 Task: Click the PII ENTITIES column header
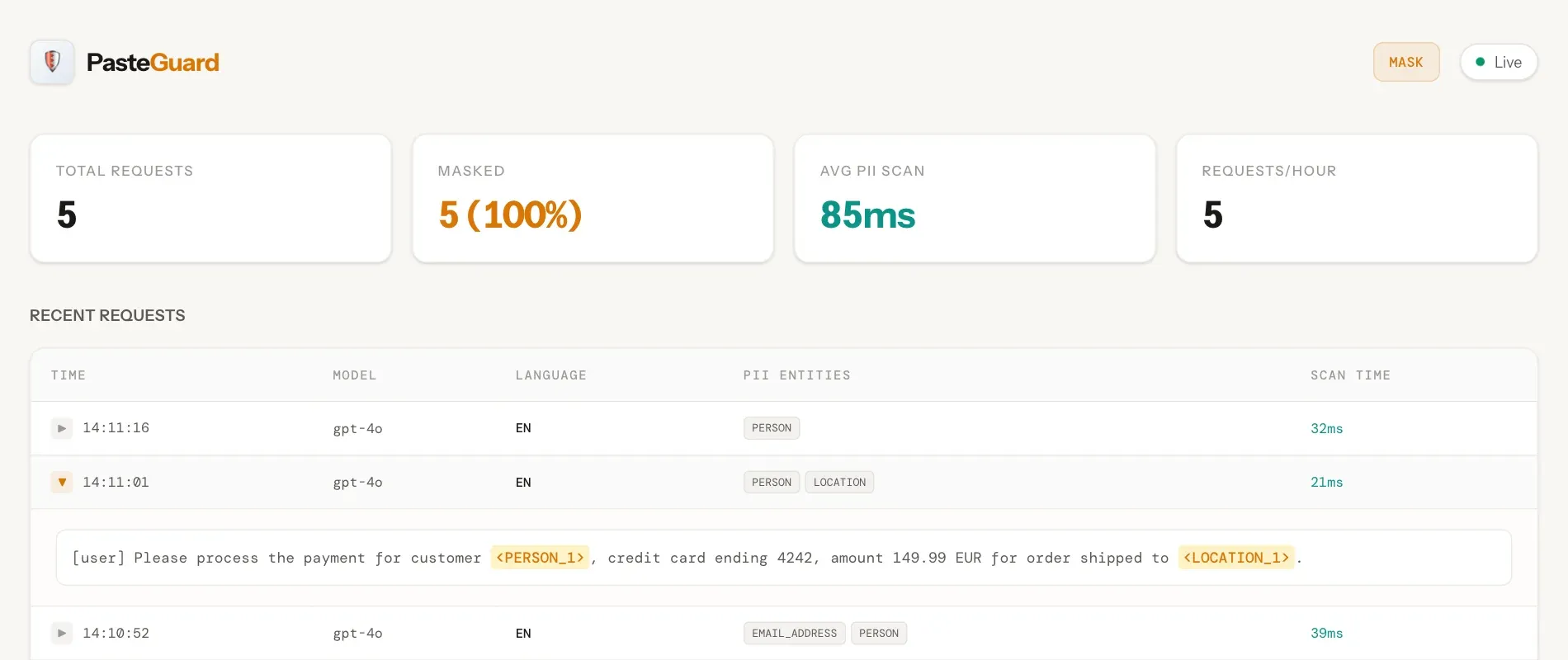[x=797, y=375]
